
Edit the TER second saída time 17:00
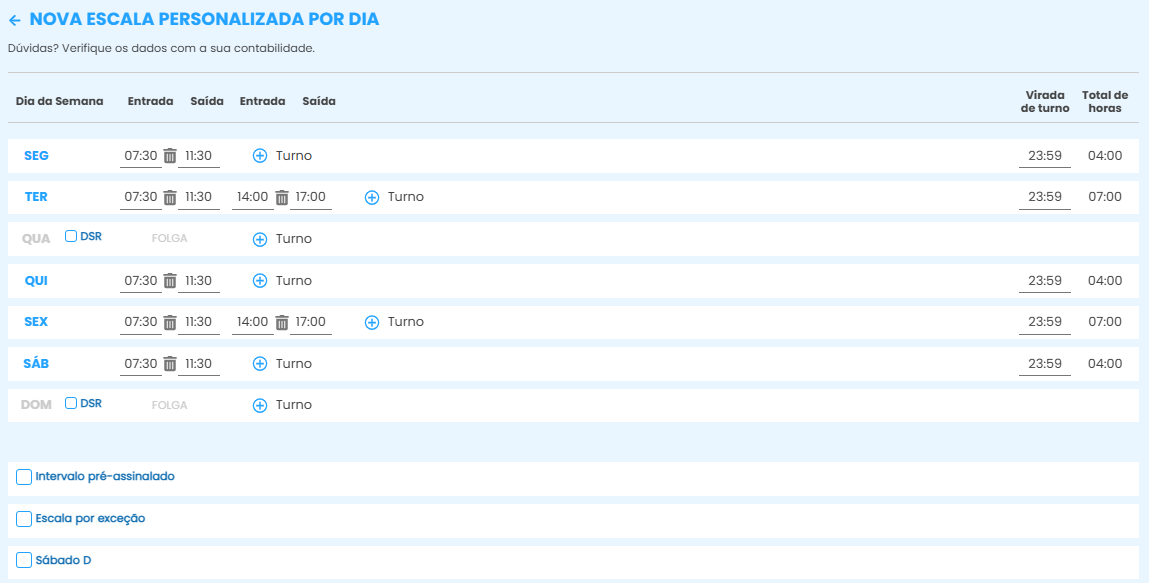click(x=310, y=197)
